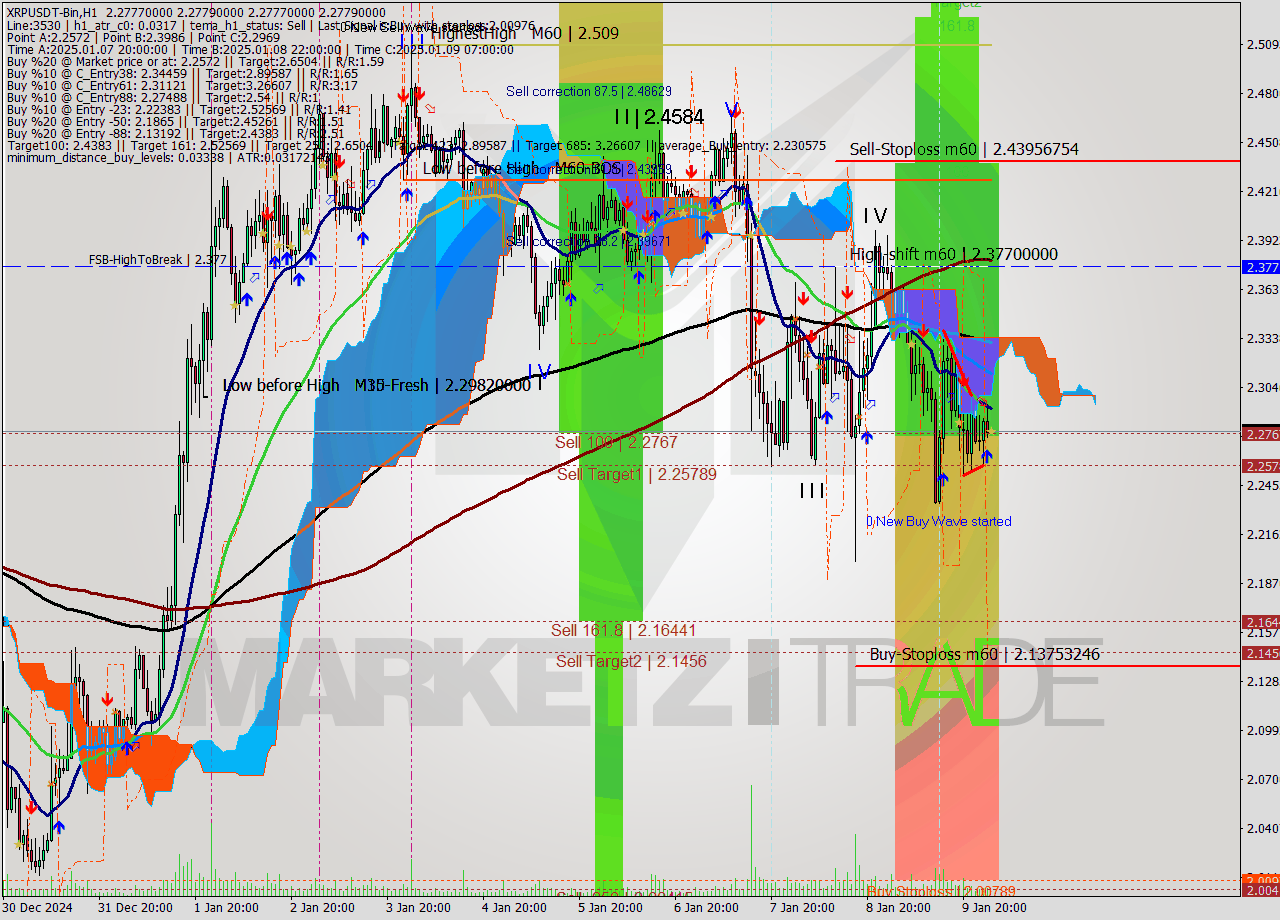
Task: Click the red 2.276 price tag on axis
Action: pos(1260,434)
